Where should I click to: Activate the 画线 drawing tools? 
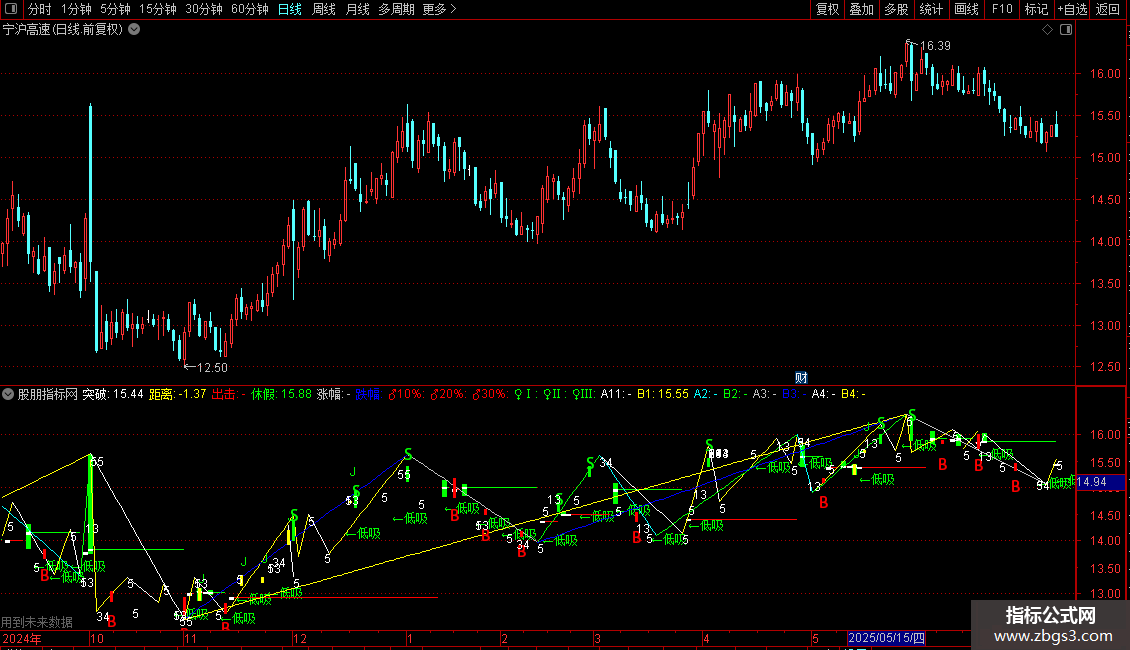[x=966, y=9]
